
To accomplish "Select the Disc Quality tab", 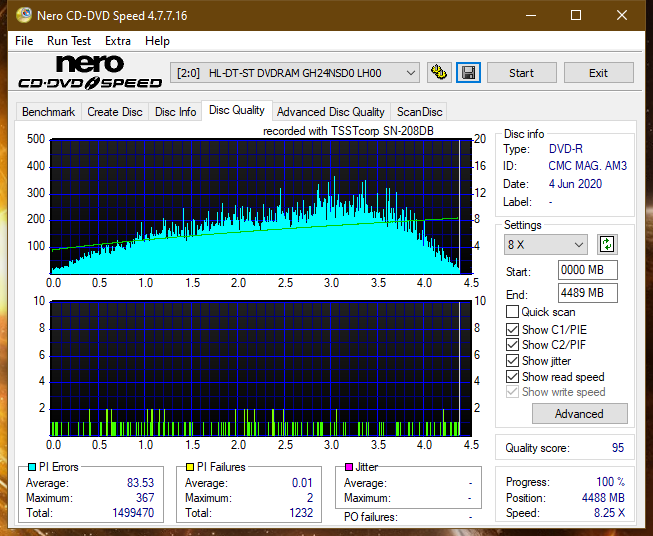I will 237,110.
